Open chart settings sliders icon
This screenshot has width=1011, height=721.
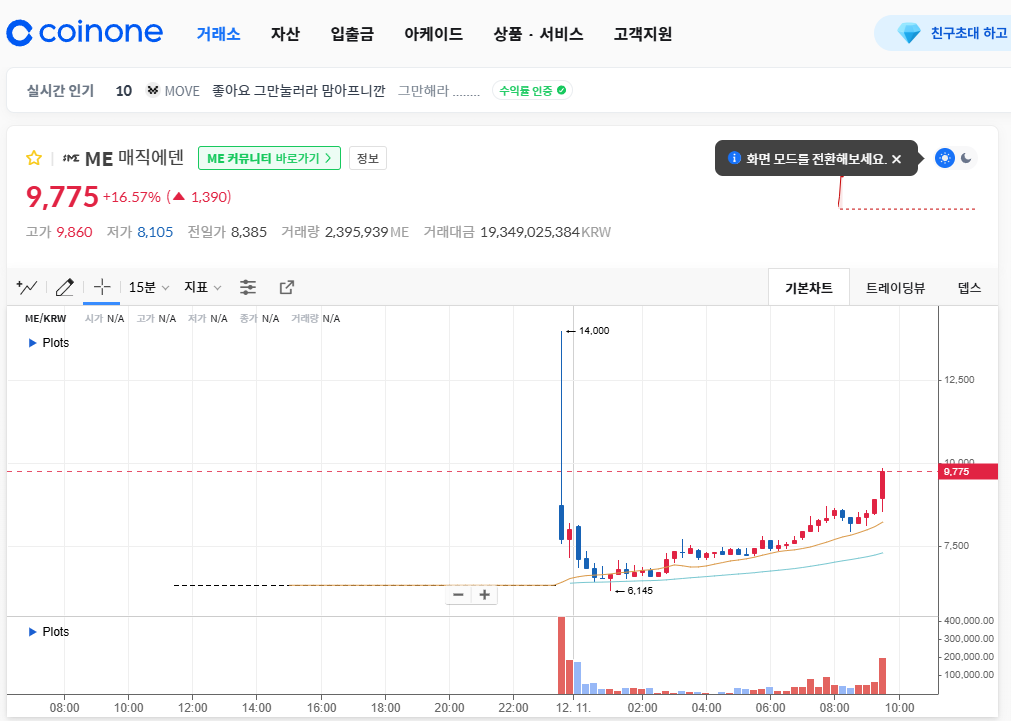point(248,287)
